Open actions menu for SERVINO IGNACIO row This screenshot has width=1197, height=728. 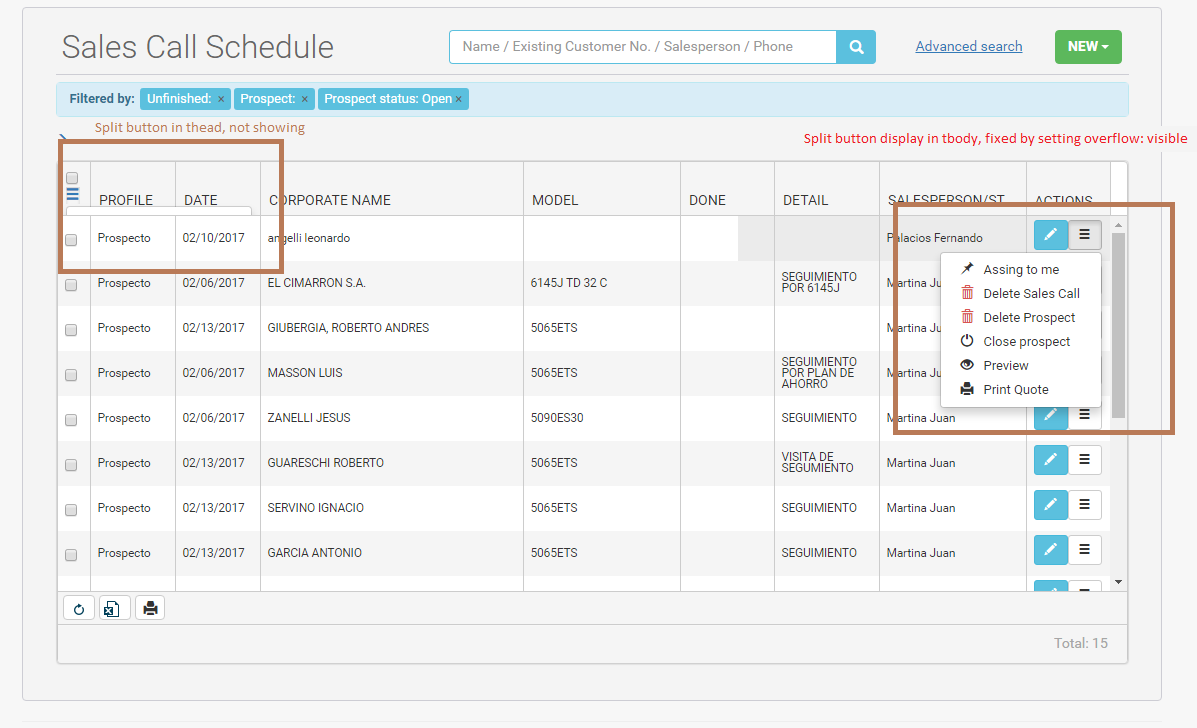coord(1085,505)
